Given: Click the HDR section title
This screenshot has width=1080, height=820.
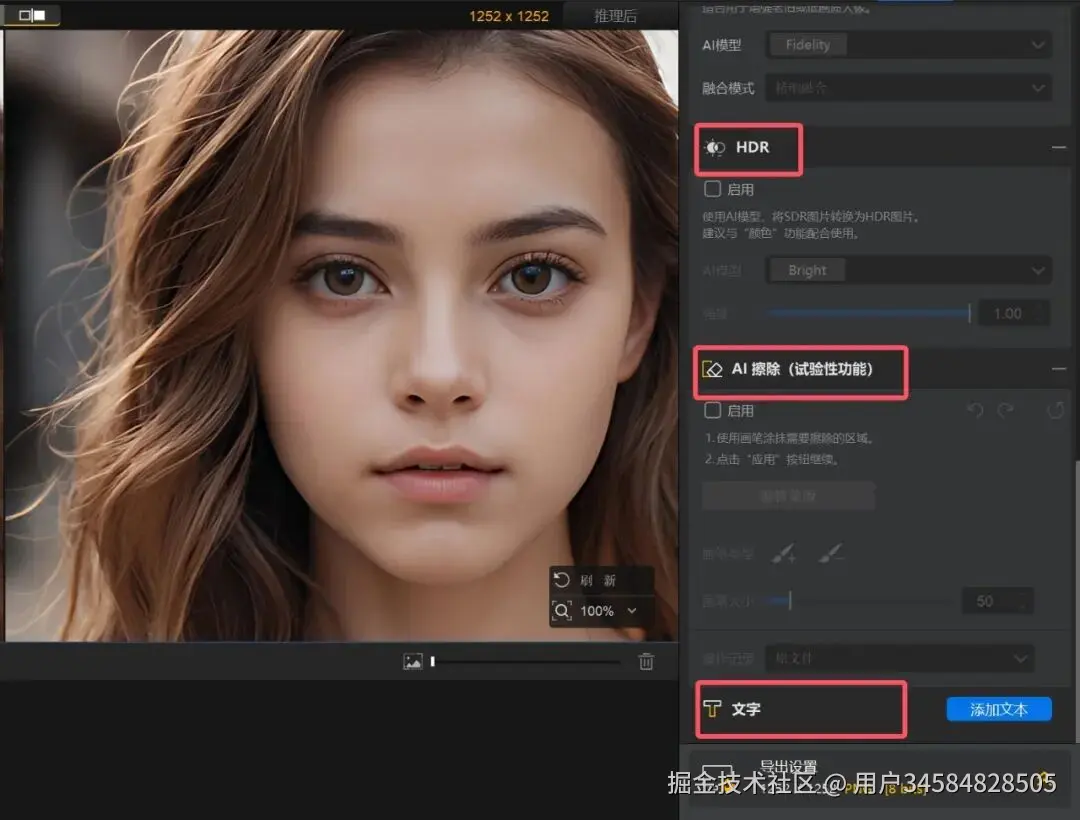Looking at the screenshot, I should click(752, 147).
